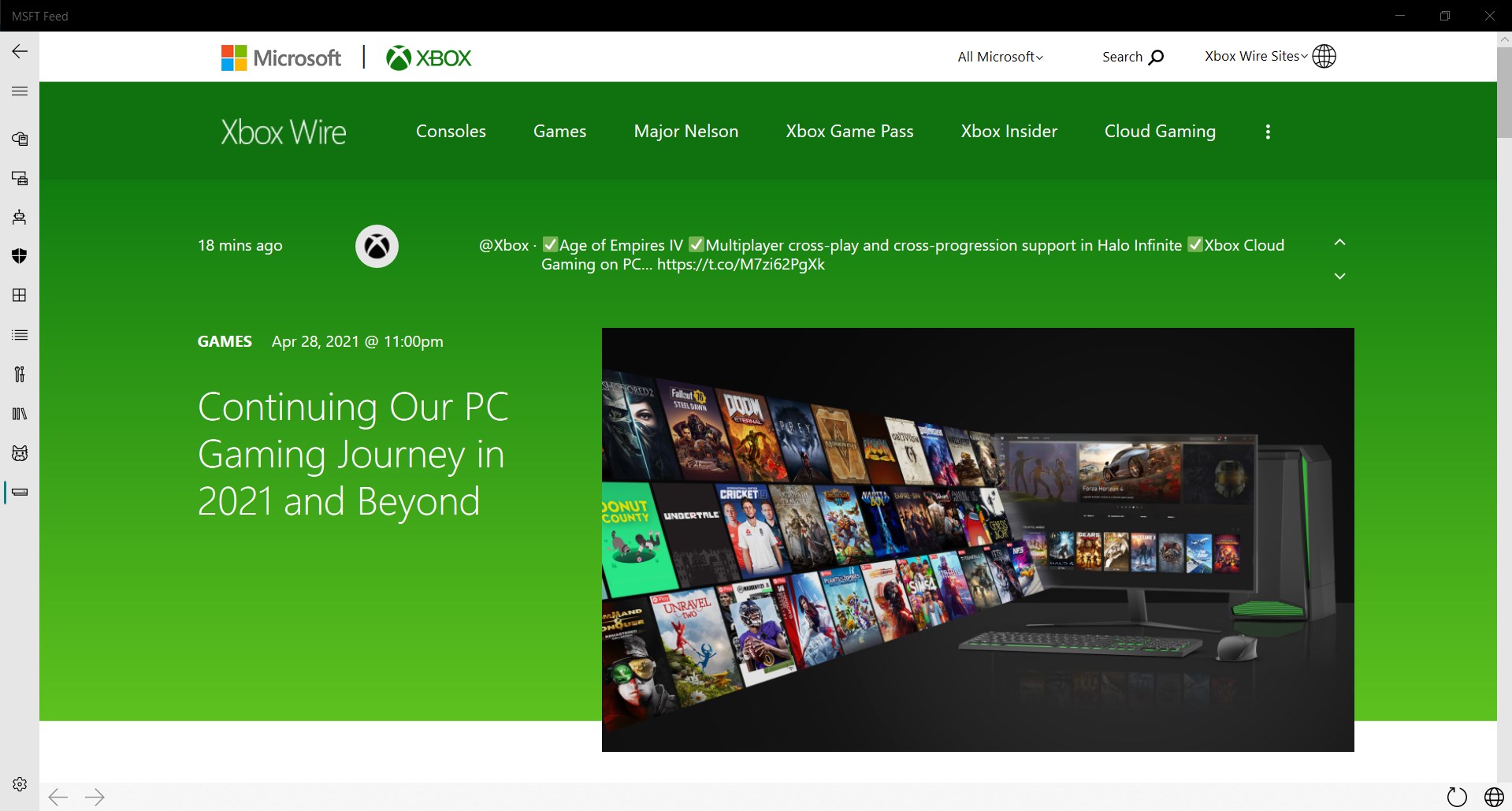The image size is (1512, 811).
Task: Navigate forward in the web view
Action: [x=95, y=797]
